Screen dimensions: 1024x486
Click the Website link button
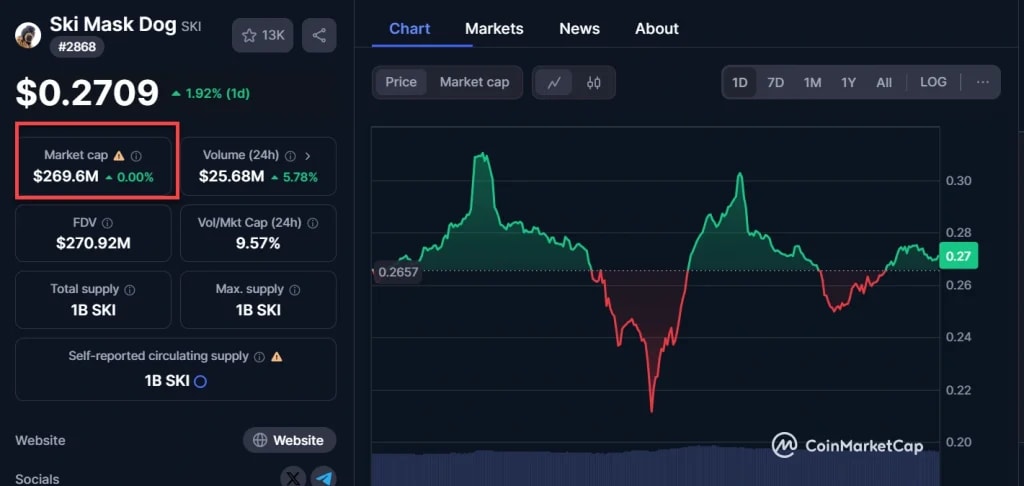(x=289, y=440)
